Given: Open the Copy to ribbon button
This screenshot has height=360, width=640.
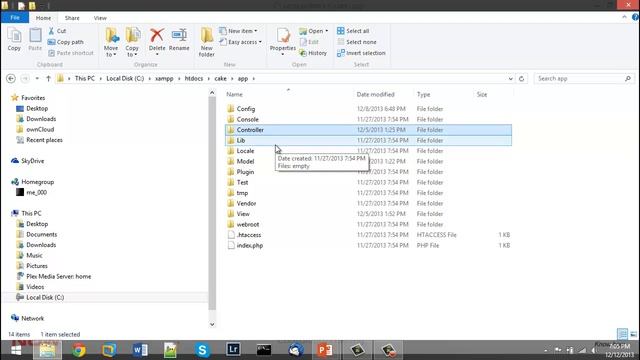Looking at the screenshot, I should 132,42.
